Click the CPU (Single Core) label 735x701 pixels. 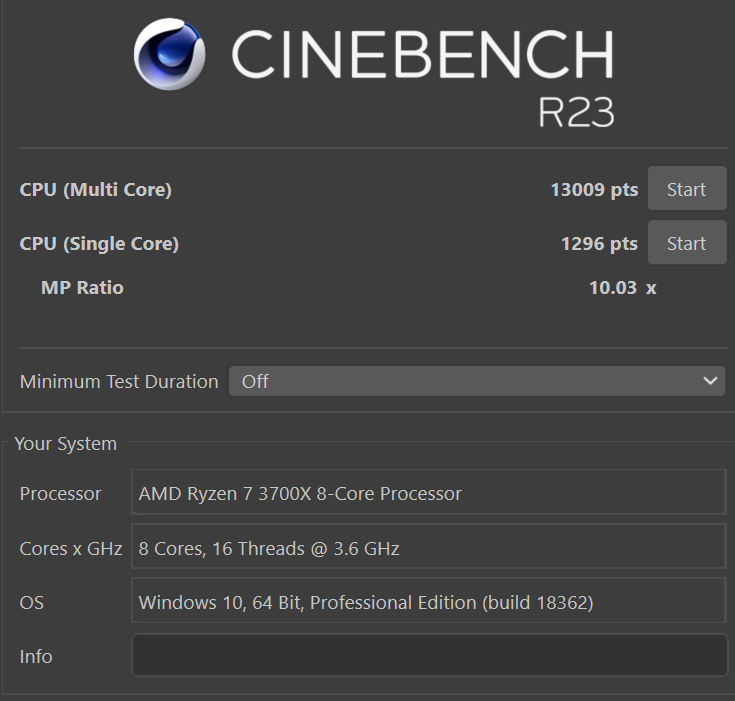tap(99, 244)
